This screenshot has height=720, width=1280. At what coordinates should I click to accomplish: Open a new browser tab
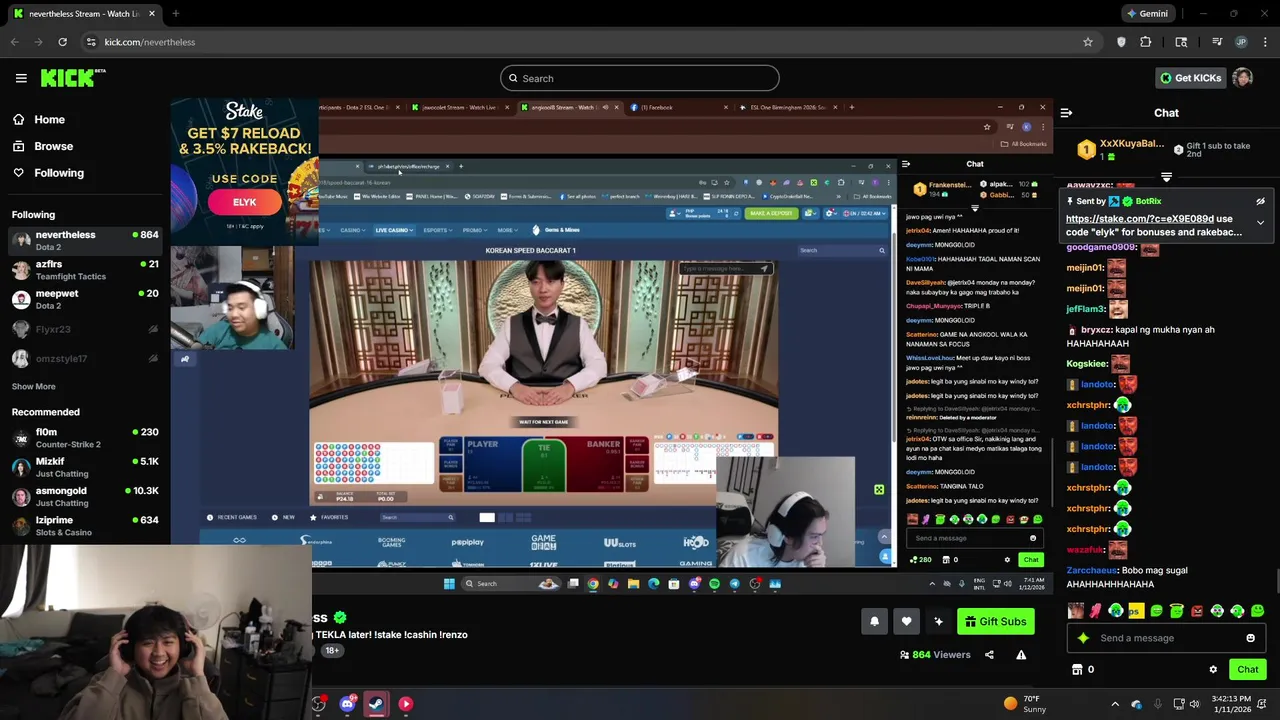point(175,14)
